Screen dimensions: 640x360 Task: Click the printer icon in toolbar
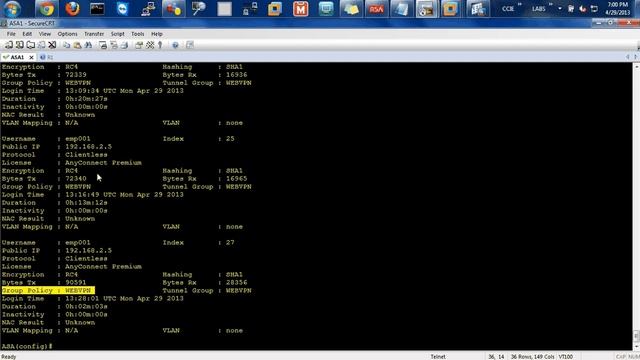click(124, 45)
